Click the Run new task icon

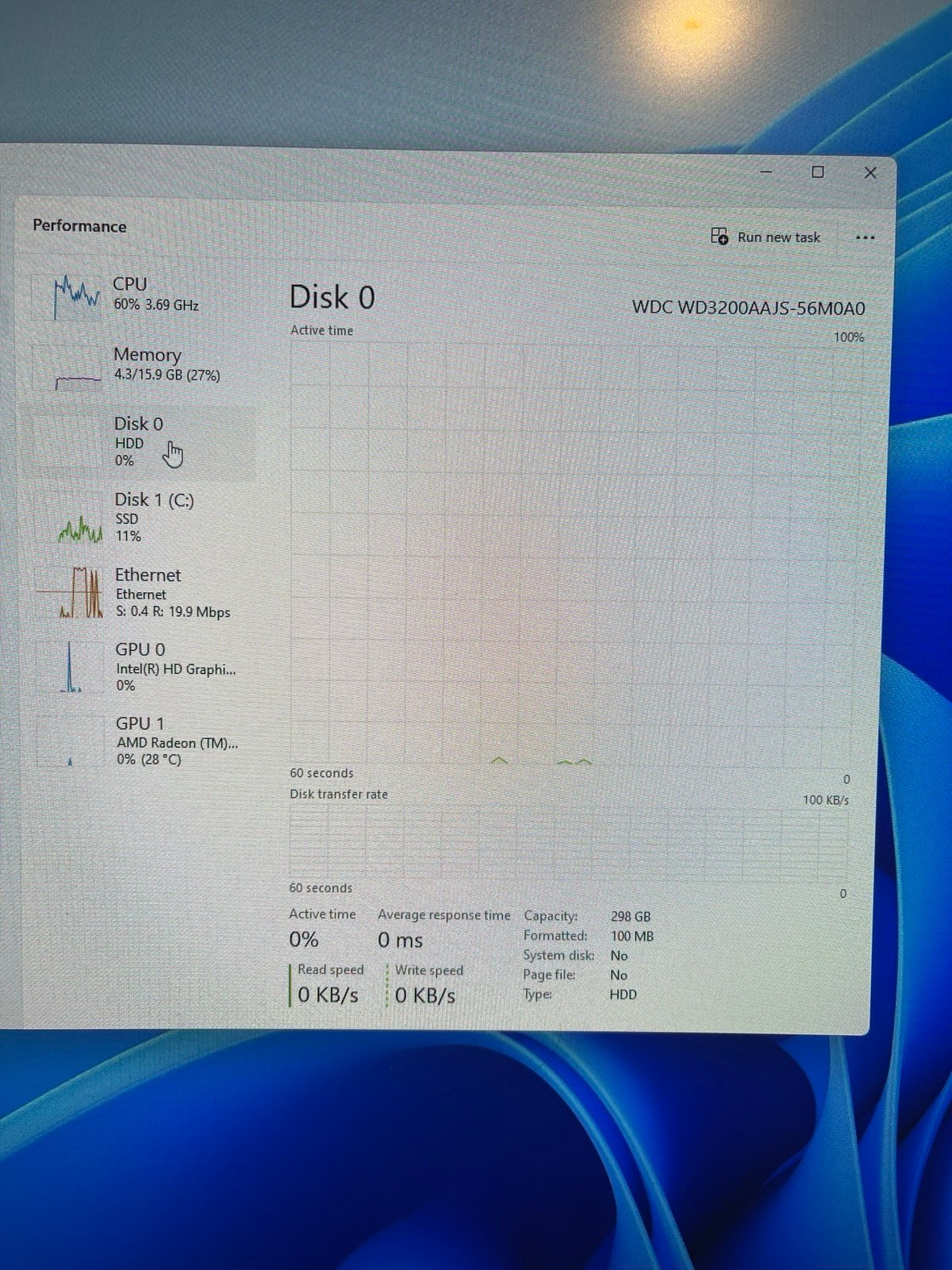click(x=720, y=236)
